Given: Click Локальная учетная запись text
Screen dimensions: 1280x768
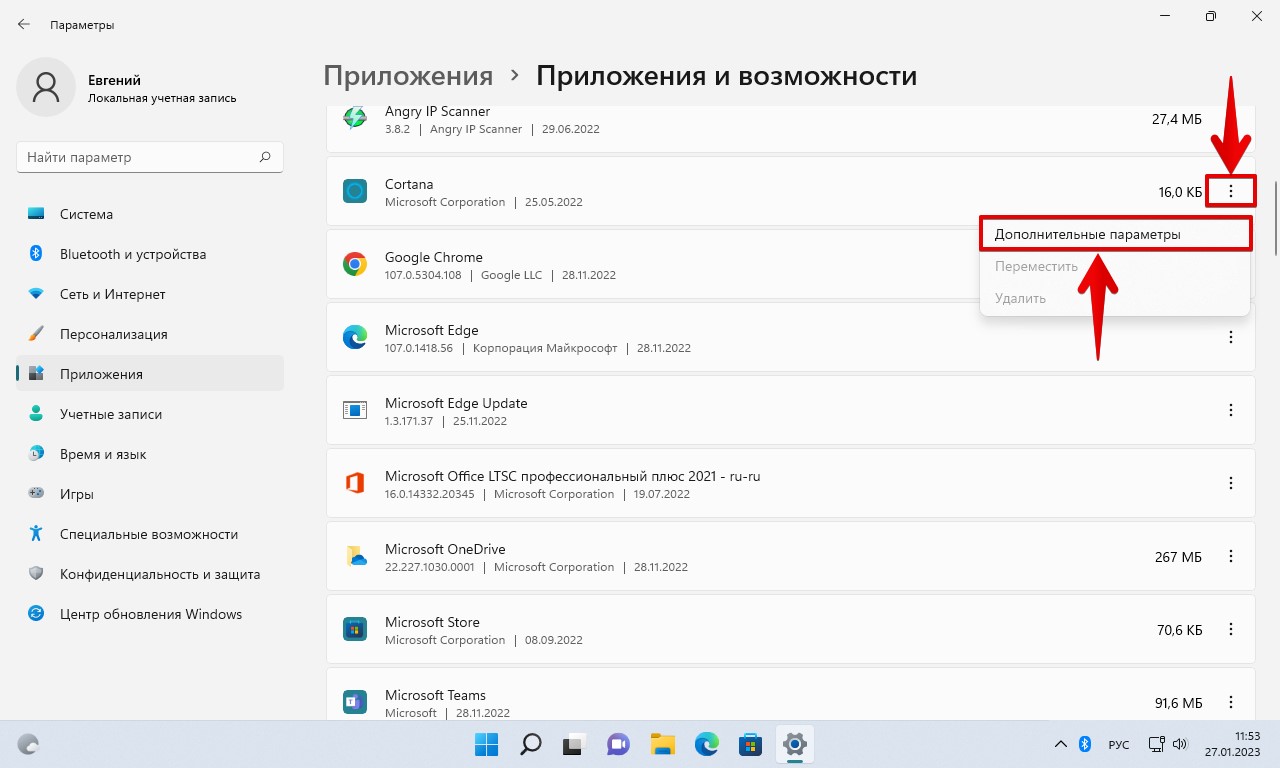Looking at the screenshot, I should (162, 98).
